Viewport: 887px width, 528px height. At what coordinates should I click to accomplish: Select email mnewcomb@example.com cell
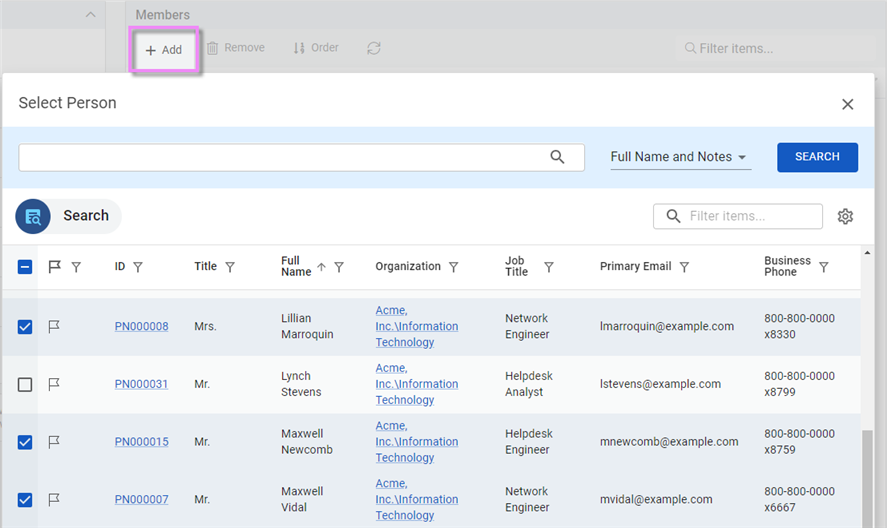click(669, 442)
